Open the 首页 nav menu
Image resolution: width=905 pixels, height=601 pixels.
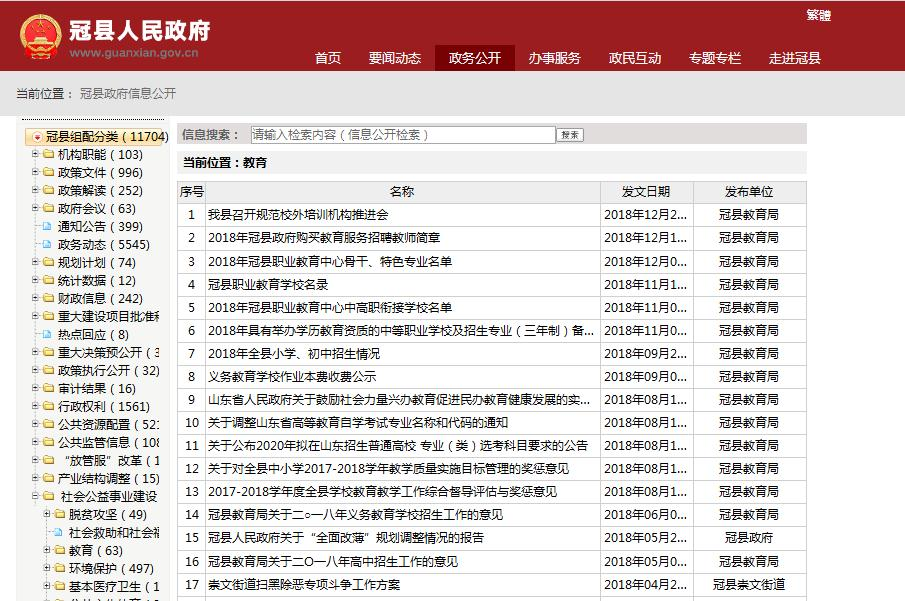point(328,58)
